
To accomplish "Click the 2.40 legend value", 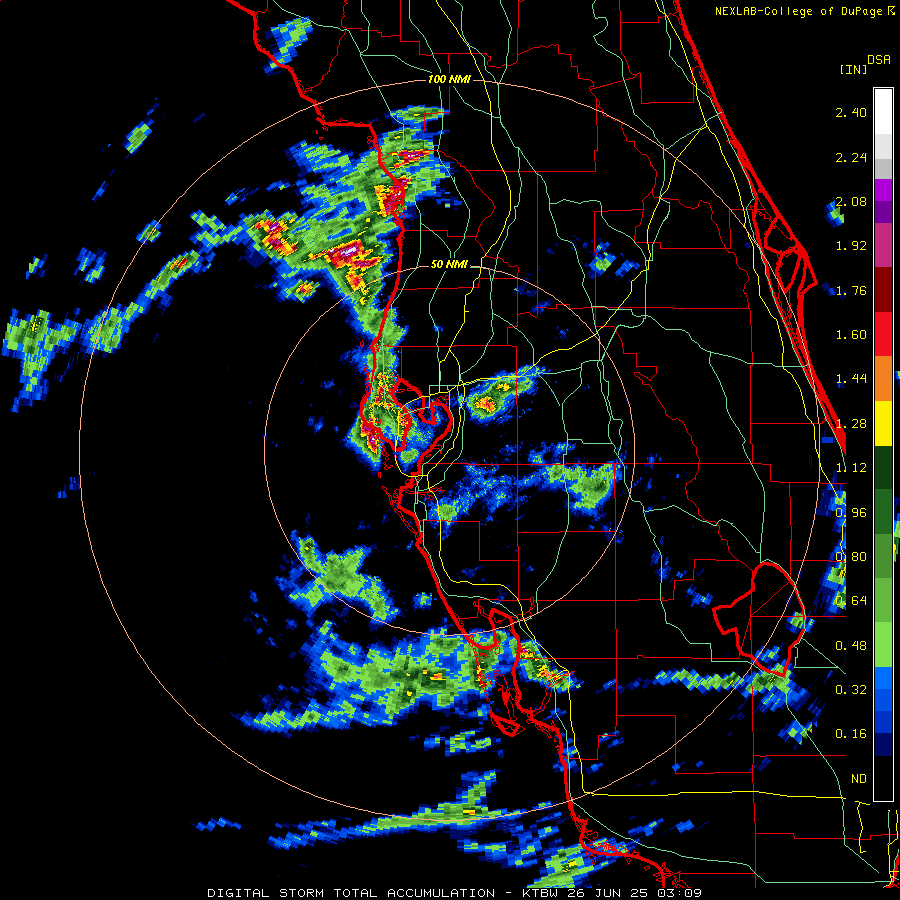I will click(x=851, y=112).
